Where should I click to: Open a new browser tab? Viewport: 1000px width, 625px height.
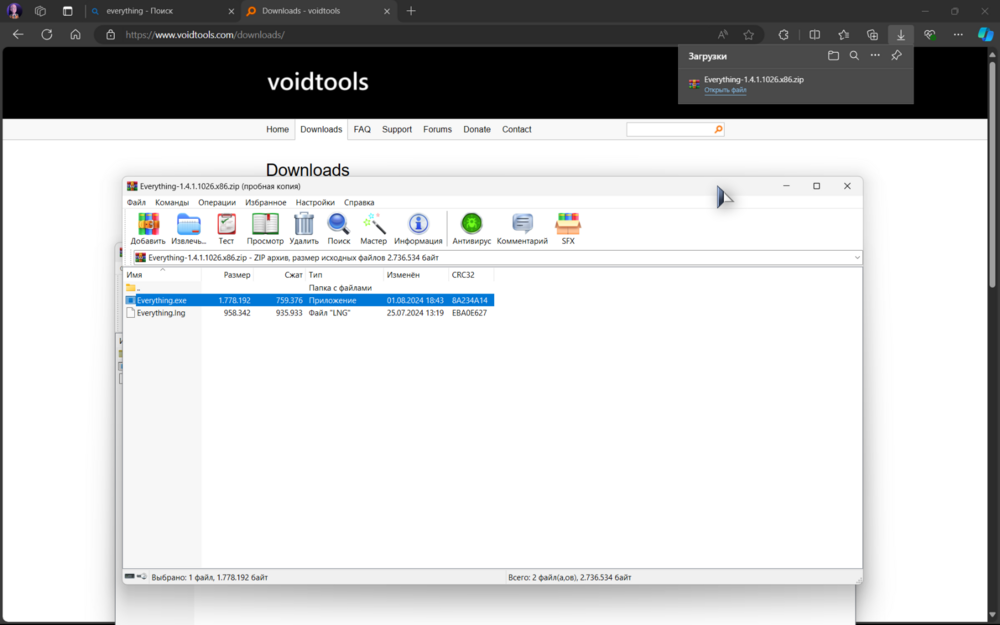[411, 11]
